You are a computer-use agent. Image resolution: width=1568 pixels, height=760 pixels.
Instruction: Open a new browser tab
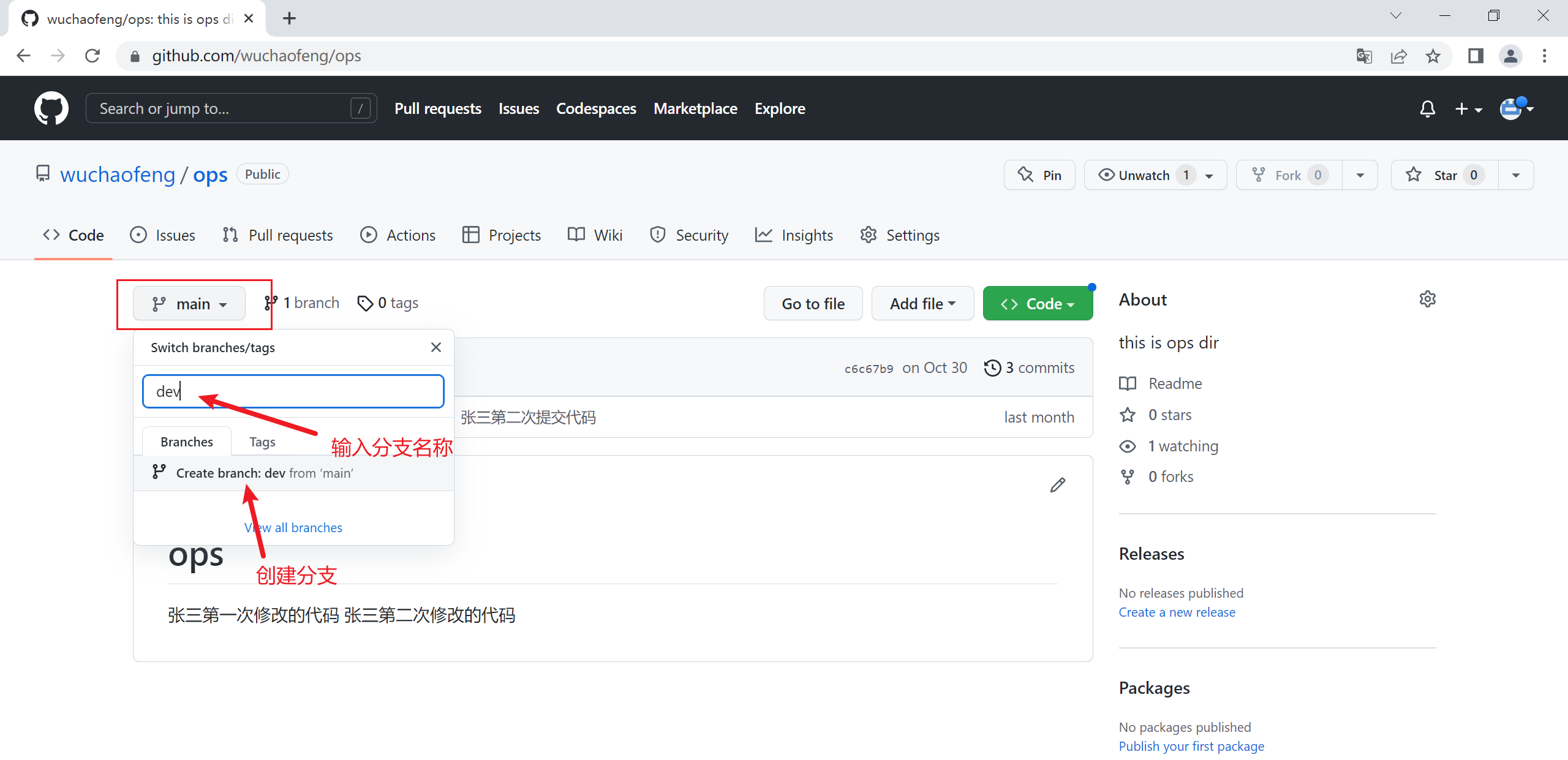[289, 18]
